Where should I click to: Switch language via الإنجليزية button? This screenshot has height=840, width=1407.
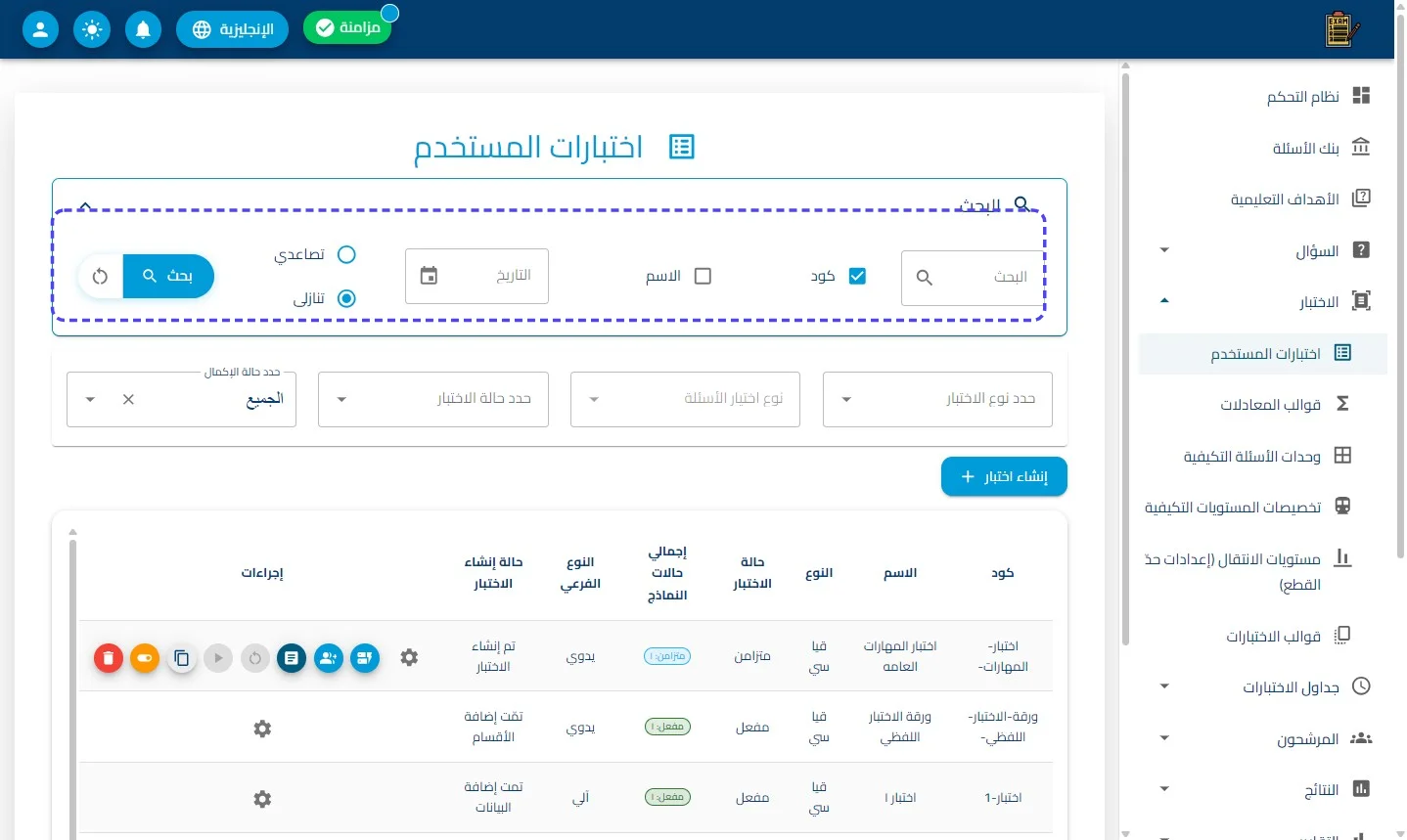(233, 29)
